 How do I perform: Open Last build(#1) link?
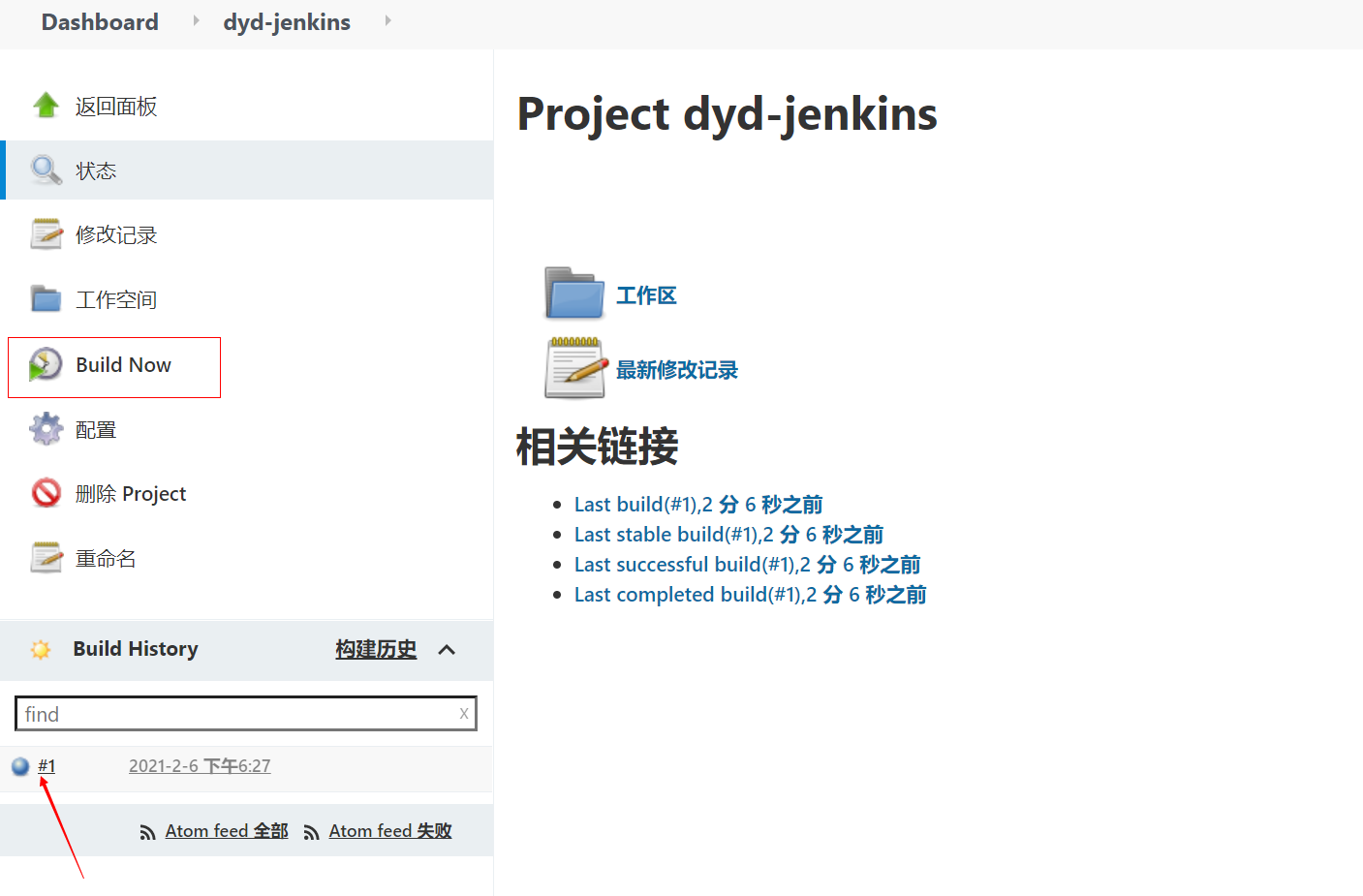[x=698, y=505]
